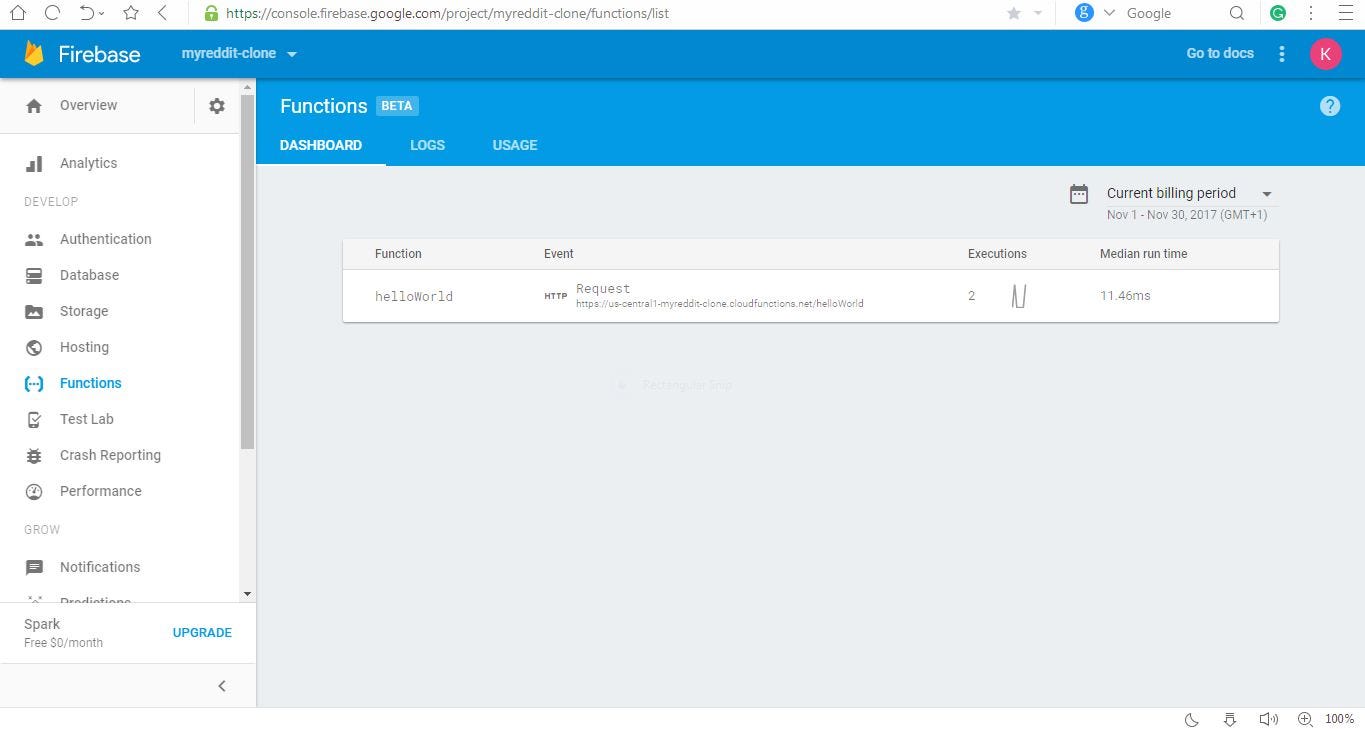
Task: Open Current billing period dropdown
Action: pyautogui.click(x=1189, y=193)
